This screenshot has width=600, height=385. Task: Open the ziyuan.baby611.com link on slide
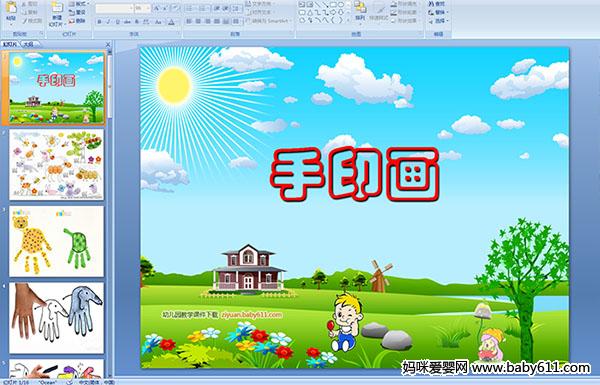[251, 315]
